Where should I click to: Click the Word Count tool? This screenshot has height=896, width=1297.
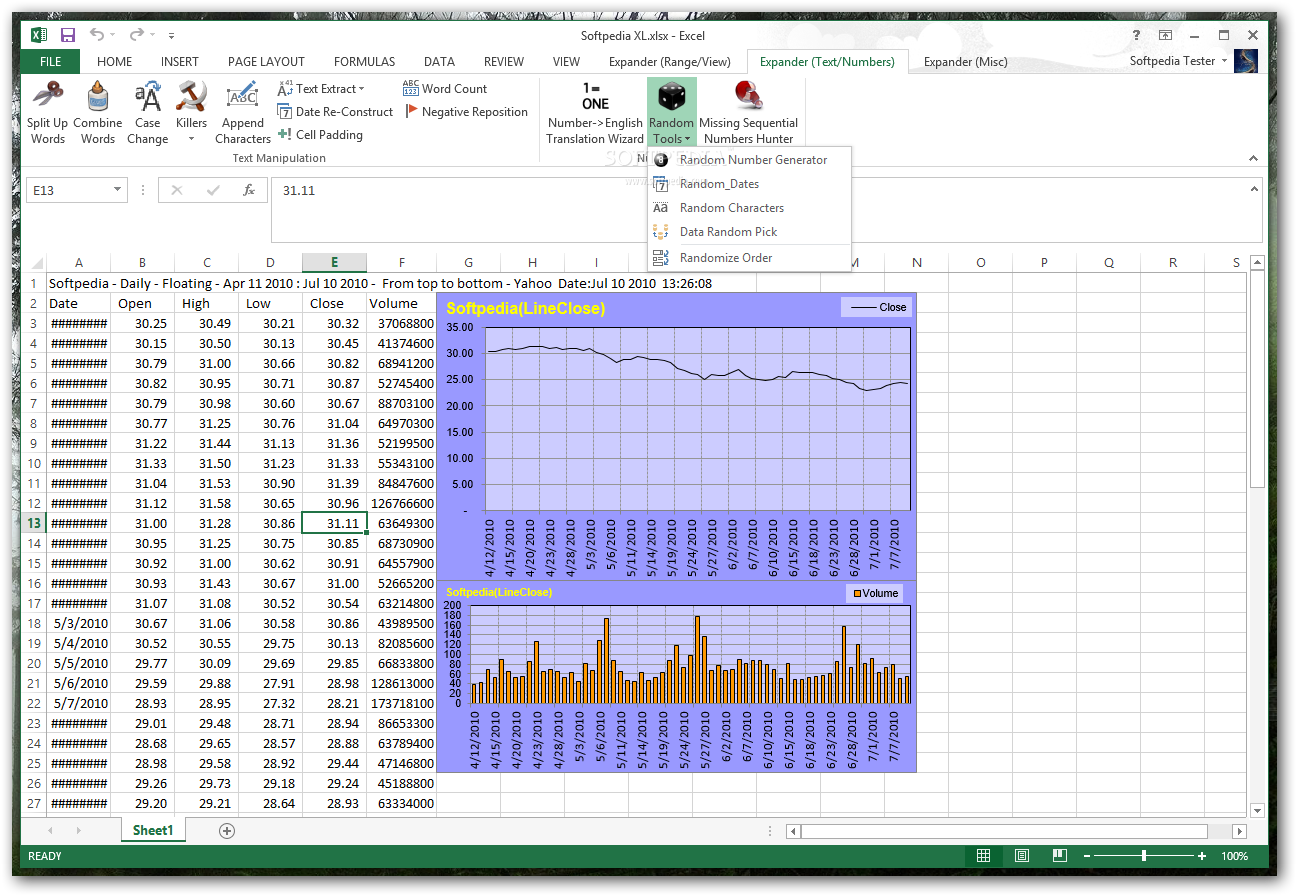(445, 89)
